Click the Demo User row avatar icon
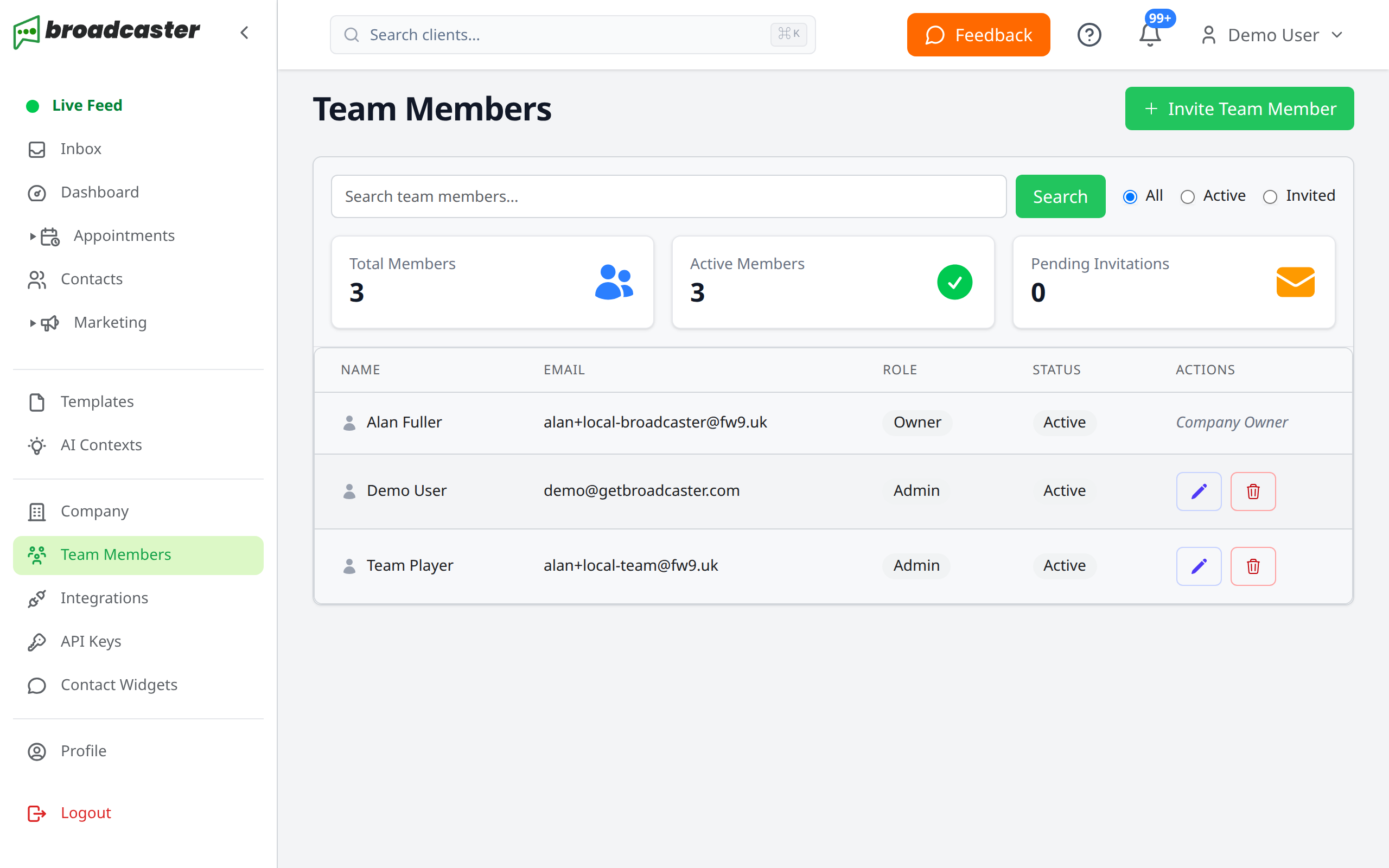The width and height of the screenshot is (1389, 868). click(349, 492)
